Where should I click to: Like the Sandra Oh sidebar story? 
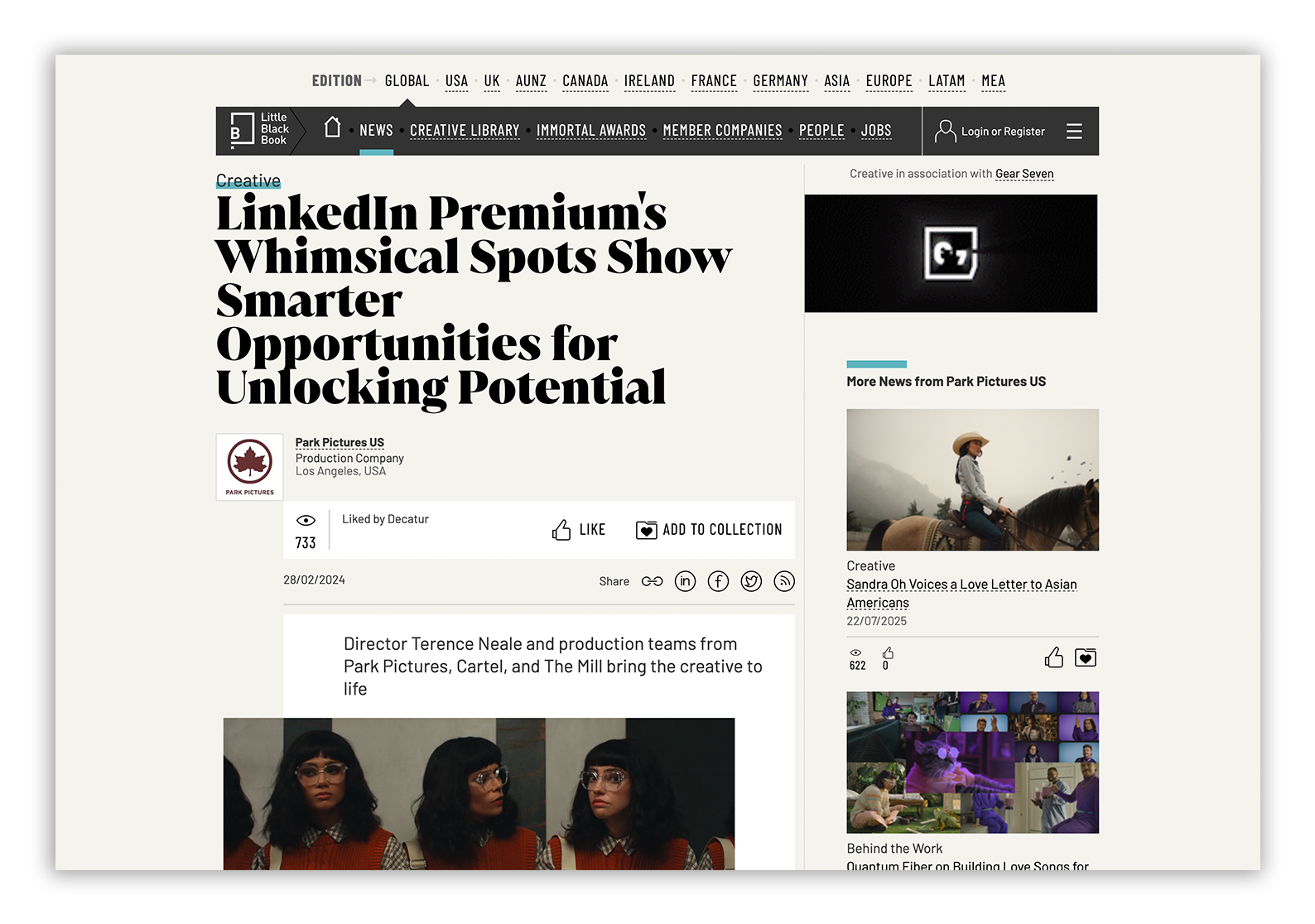click(x=1053, y=658)
